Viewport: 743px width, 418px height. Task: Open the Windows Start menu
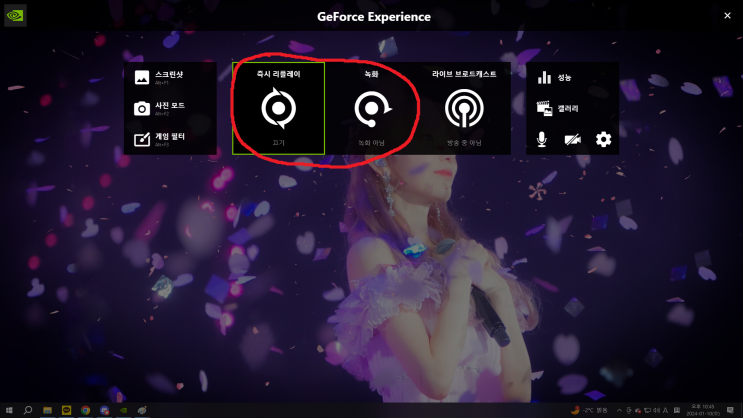(x=9, y=410)
